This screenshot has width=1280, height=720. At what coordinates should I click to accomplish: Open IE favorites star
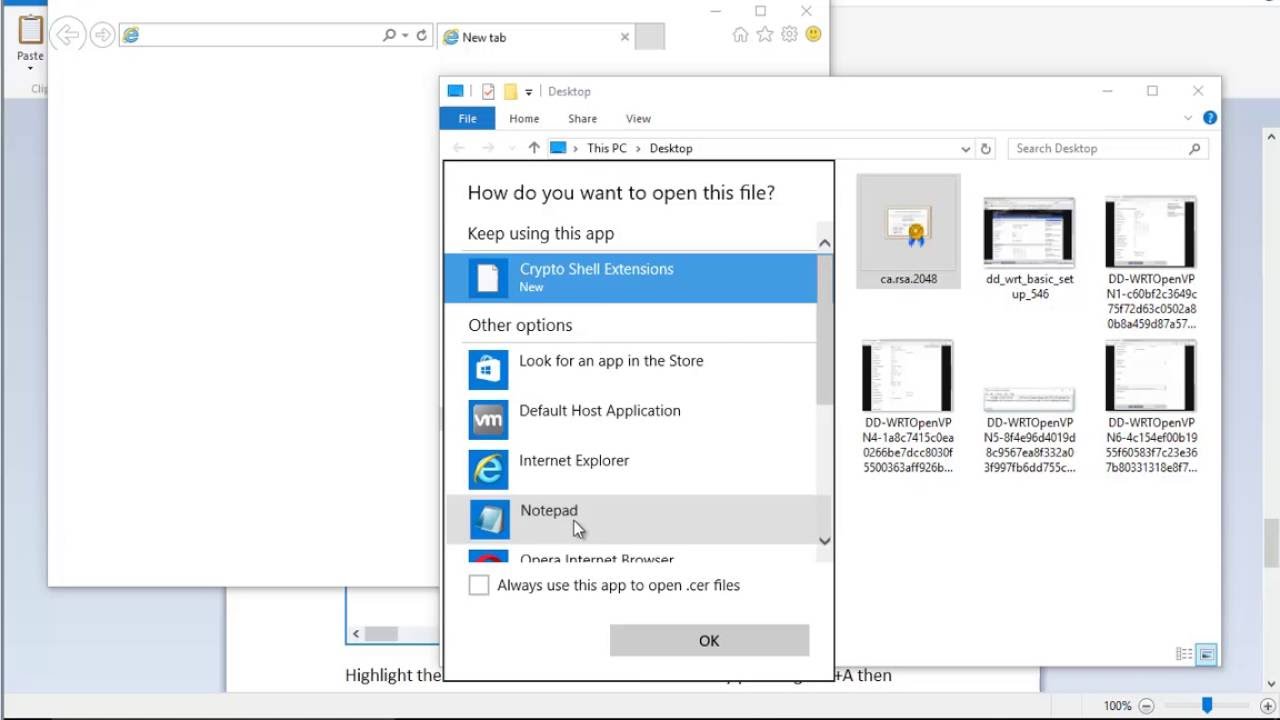(x=765, y=35)
